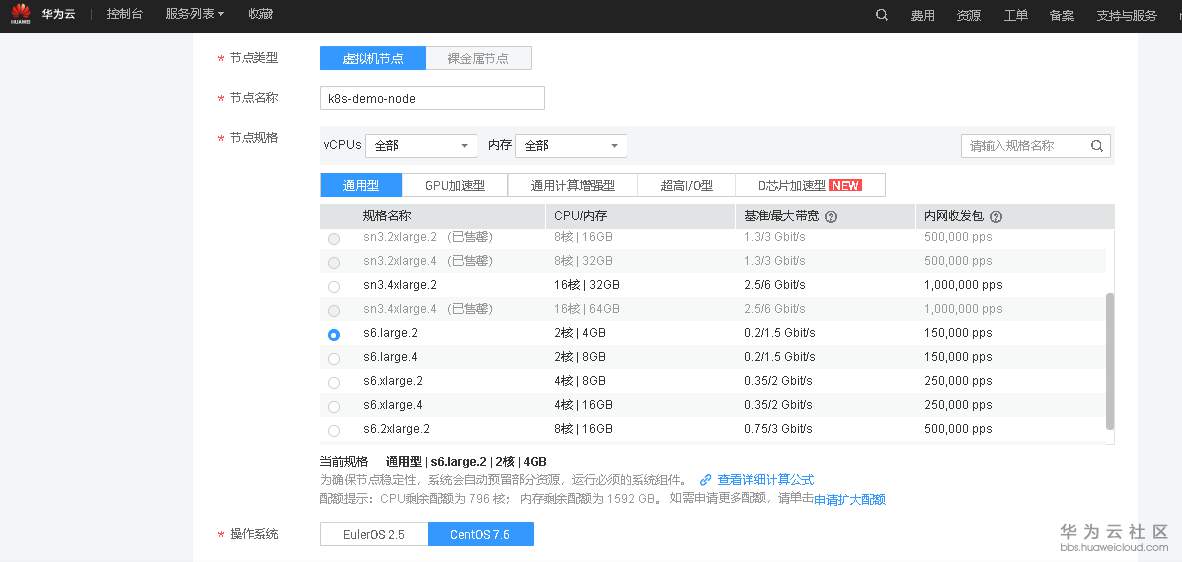Viewport: 1182px width, 562px height.
Task: Open the vCPUs 全部 dropdown
Action: click(421, 145)
